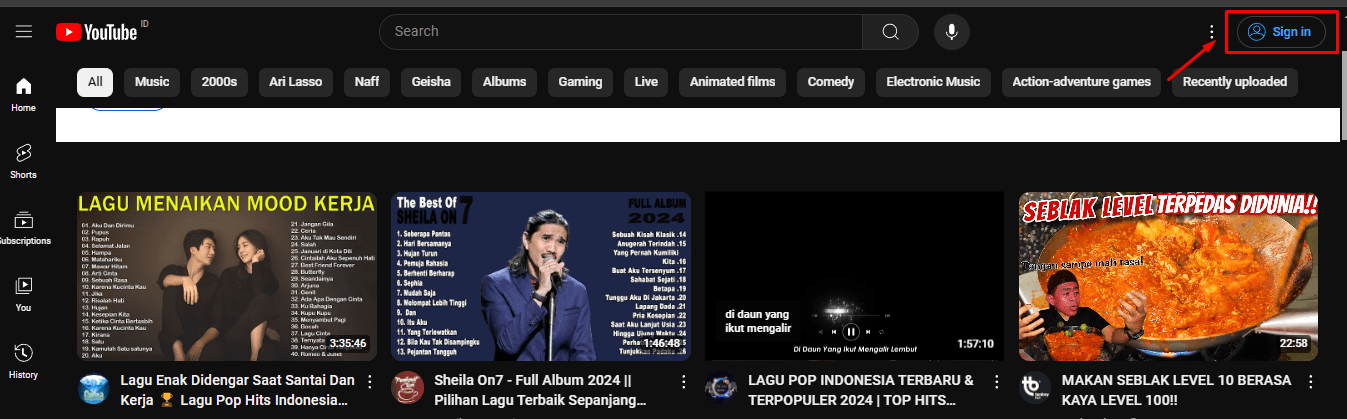Select the Animated films filter chip

pyautogui.click(x=732, y=82)
